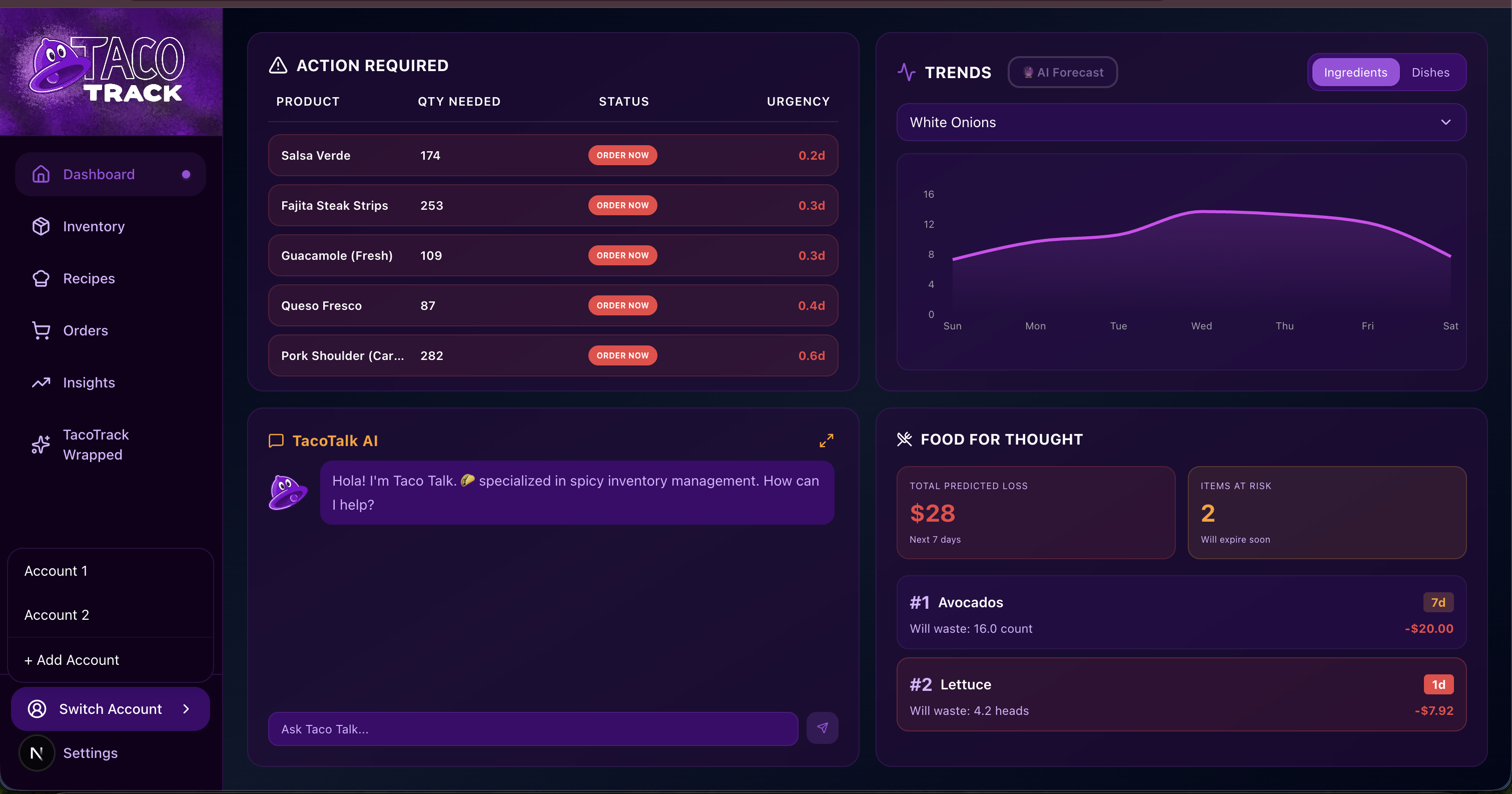This screenshot has width=1512, height=794.
Task: Open TacoTrack Wrapped sparkles icon
Action: tap(41, 445)
